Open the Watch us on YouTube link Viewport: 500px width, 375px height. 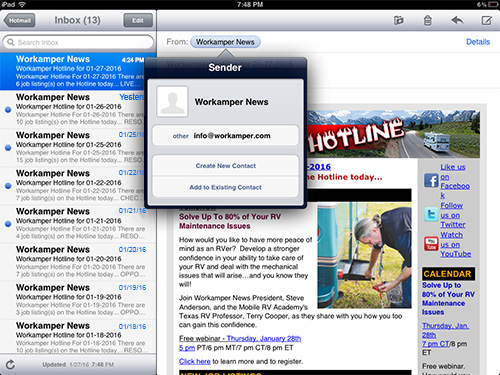[455, 244]
